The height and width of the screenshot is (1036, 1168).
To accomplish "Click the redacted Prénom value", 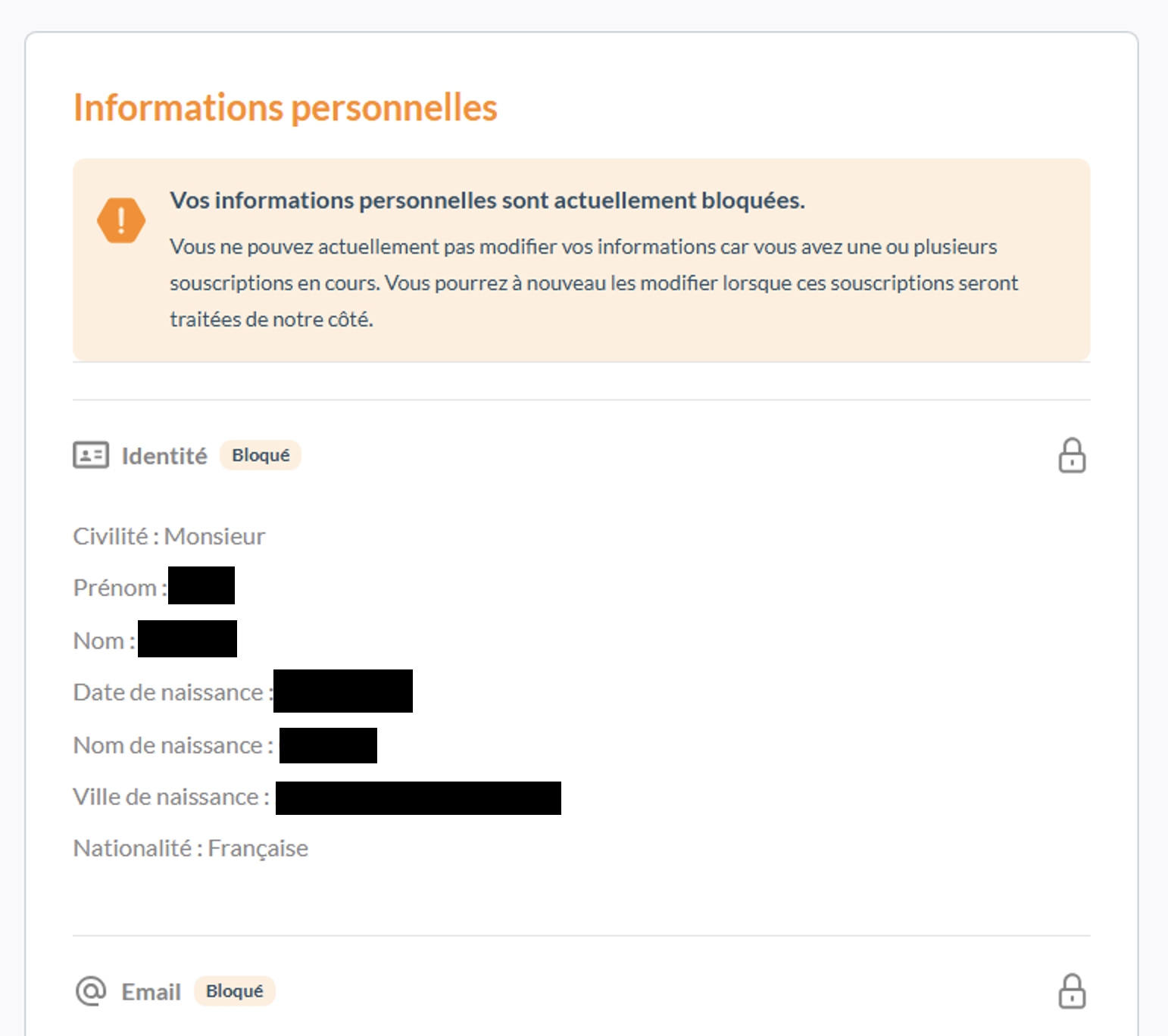I will [201, 585].
